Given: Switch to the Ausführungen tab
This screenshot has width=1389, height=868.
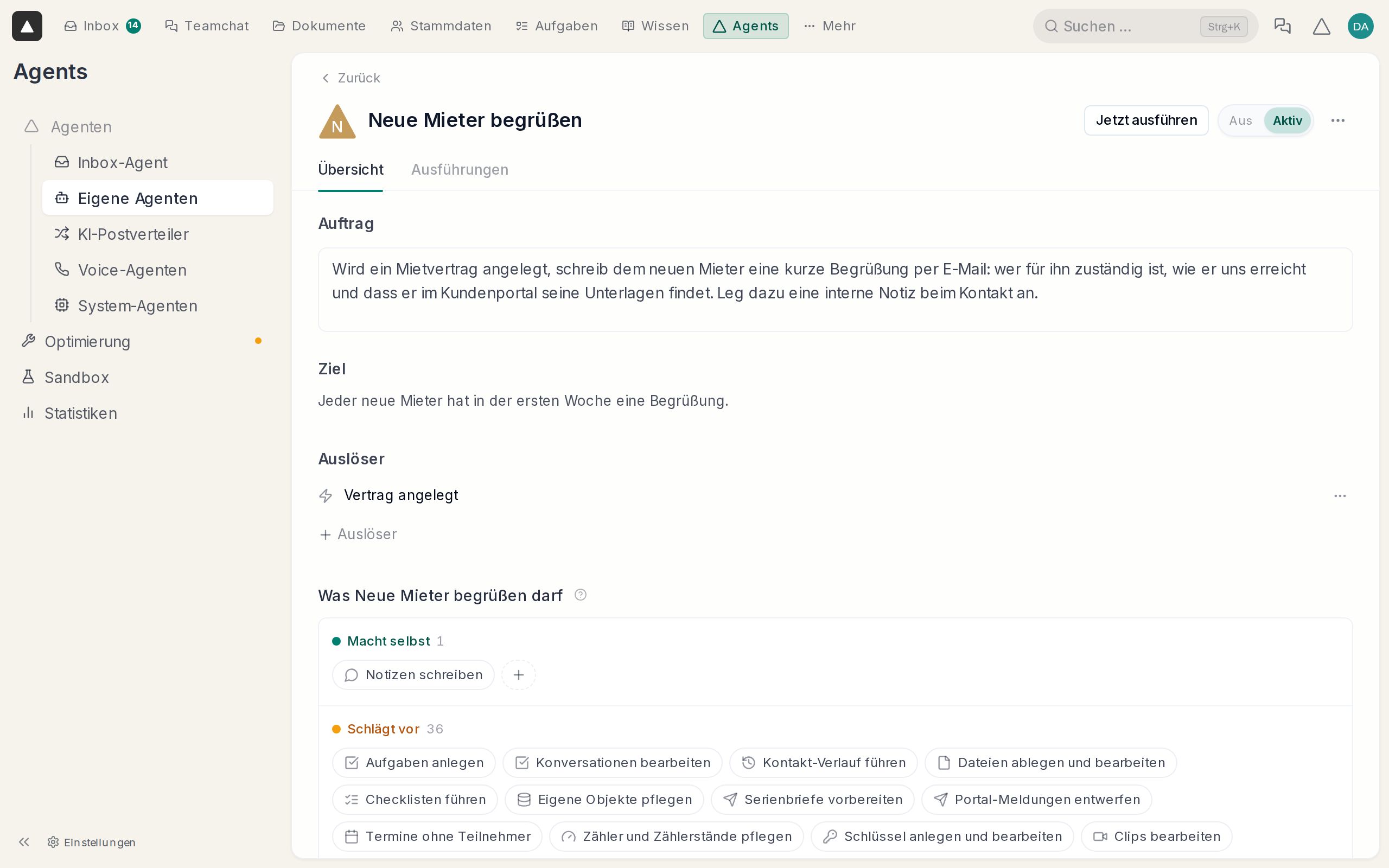Looking at the screenshot, I should (460, 169).
